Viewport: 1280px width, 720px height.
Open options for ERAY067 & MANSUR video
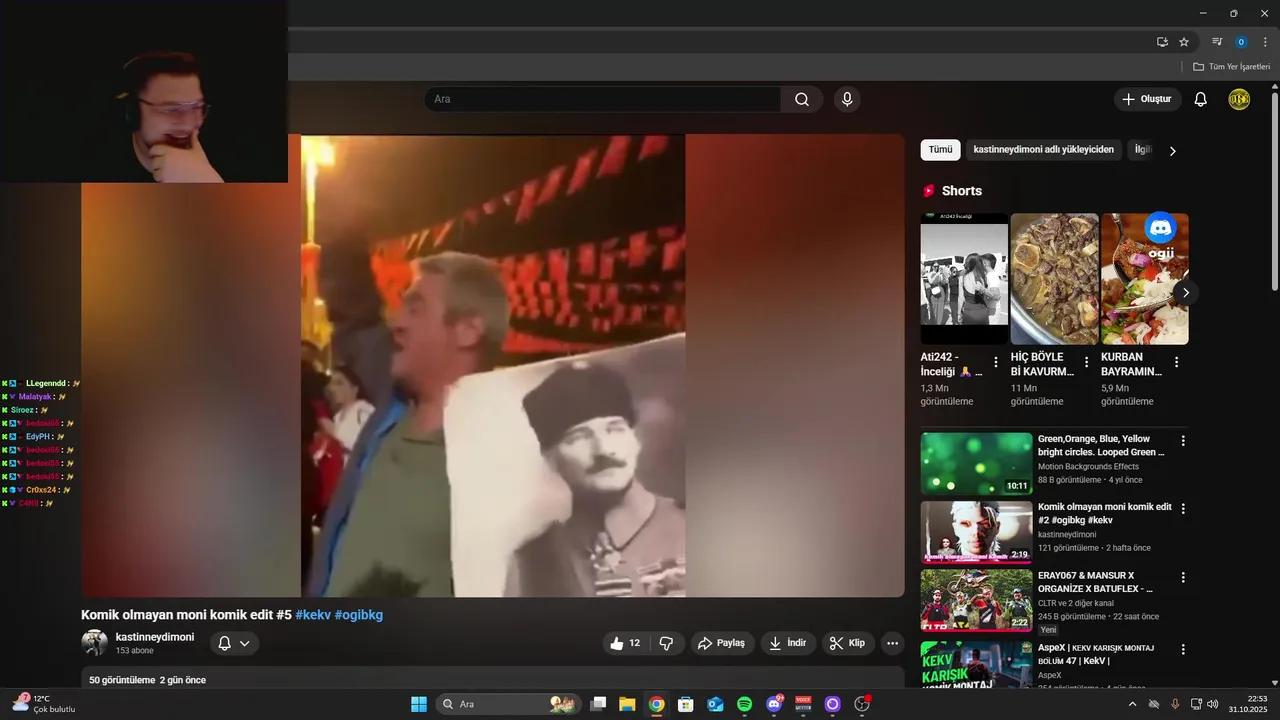point(1183,577)
